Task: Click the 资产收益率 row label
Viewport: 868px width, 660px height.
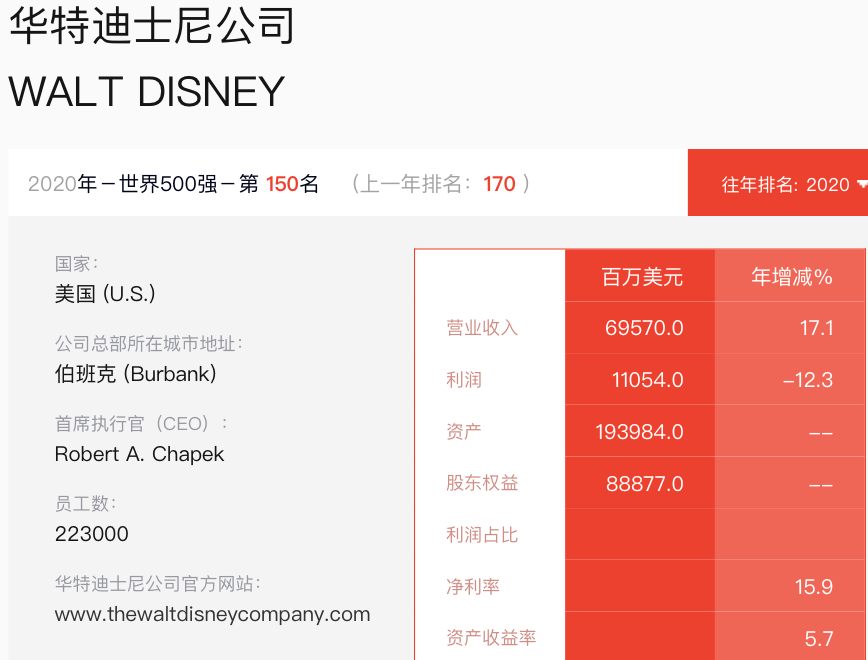Action: pos(490,638)
